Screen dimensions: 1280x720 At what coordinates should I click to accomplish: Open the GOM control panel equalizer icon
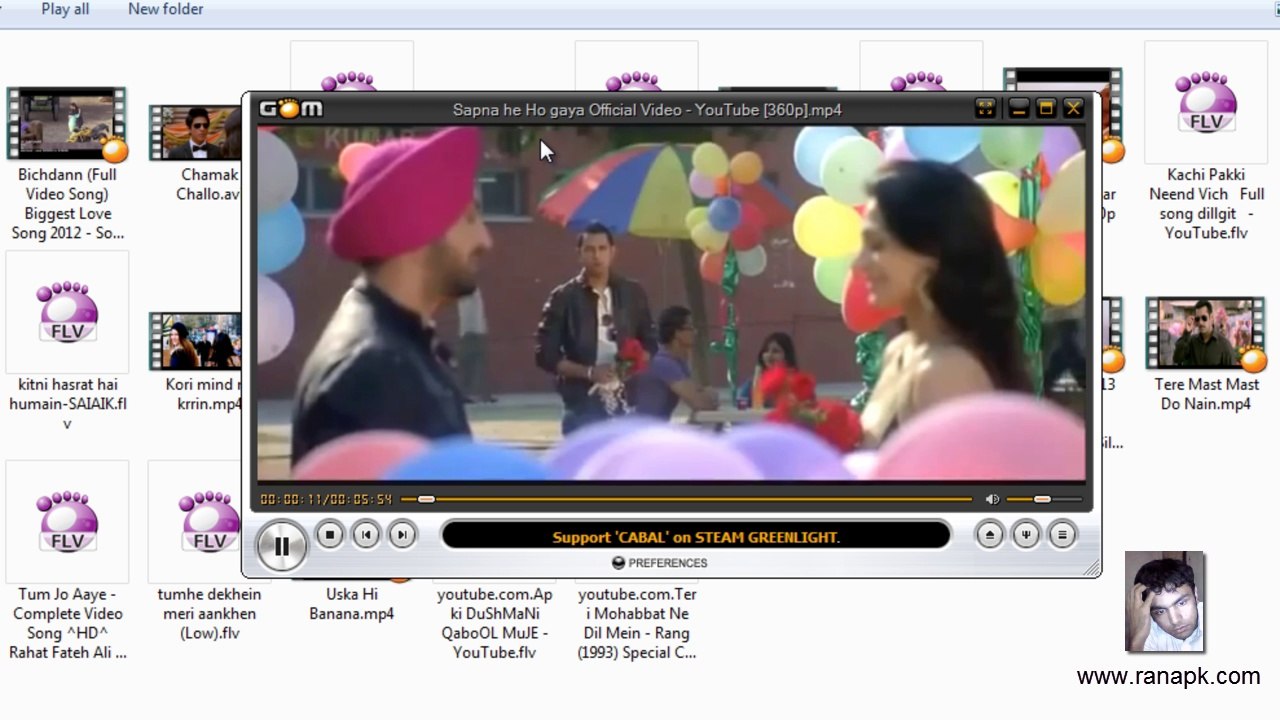coord(1026,535)
